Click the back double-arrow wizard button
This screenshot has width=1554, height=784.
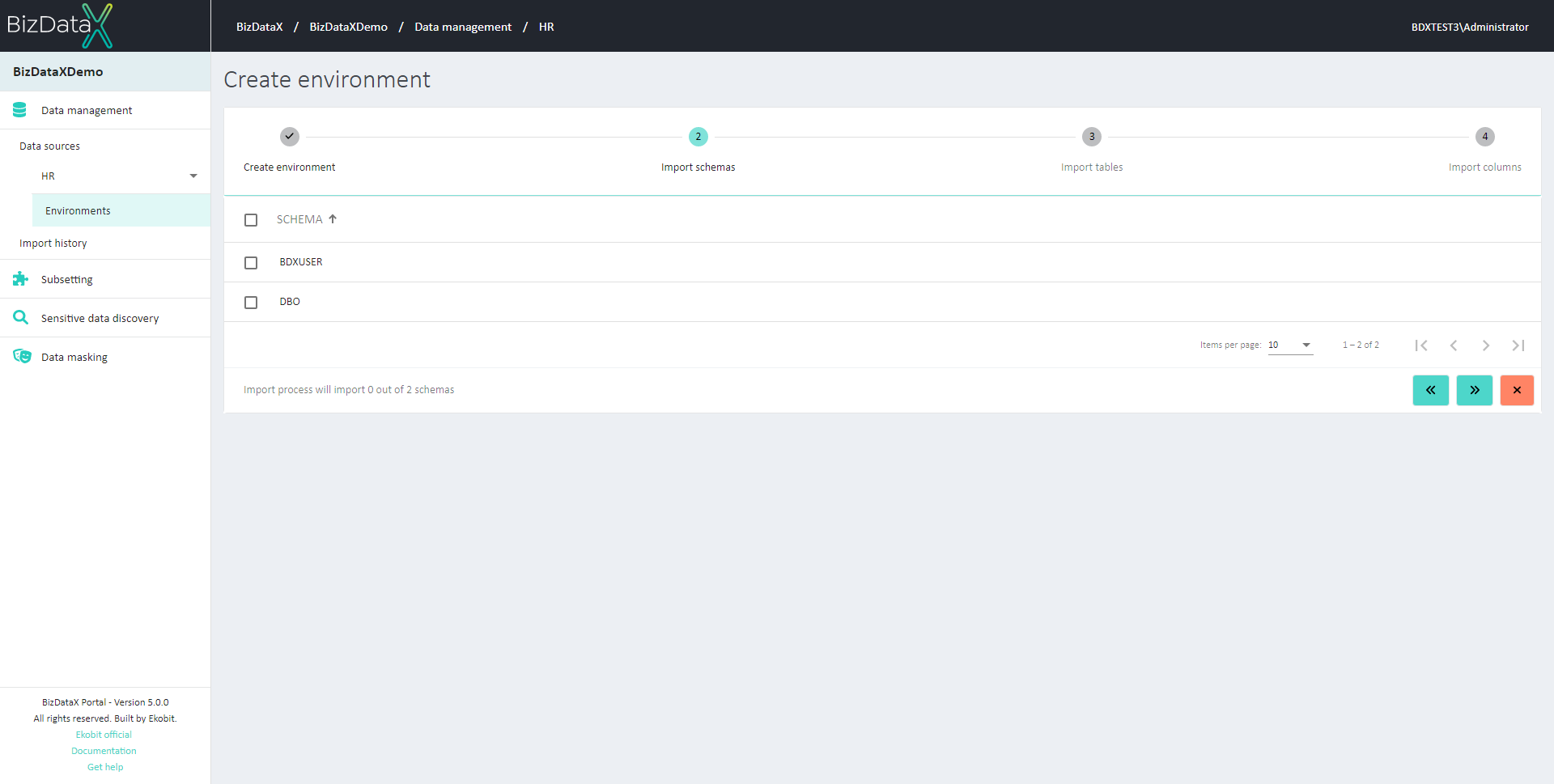pyautogui.click(x=1431, y=390)
